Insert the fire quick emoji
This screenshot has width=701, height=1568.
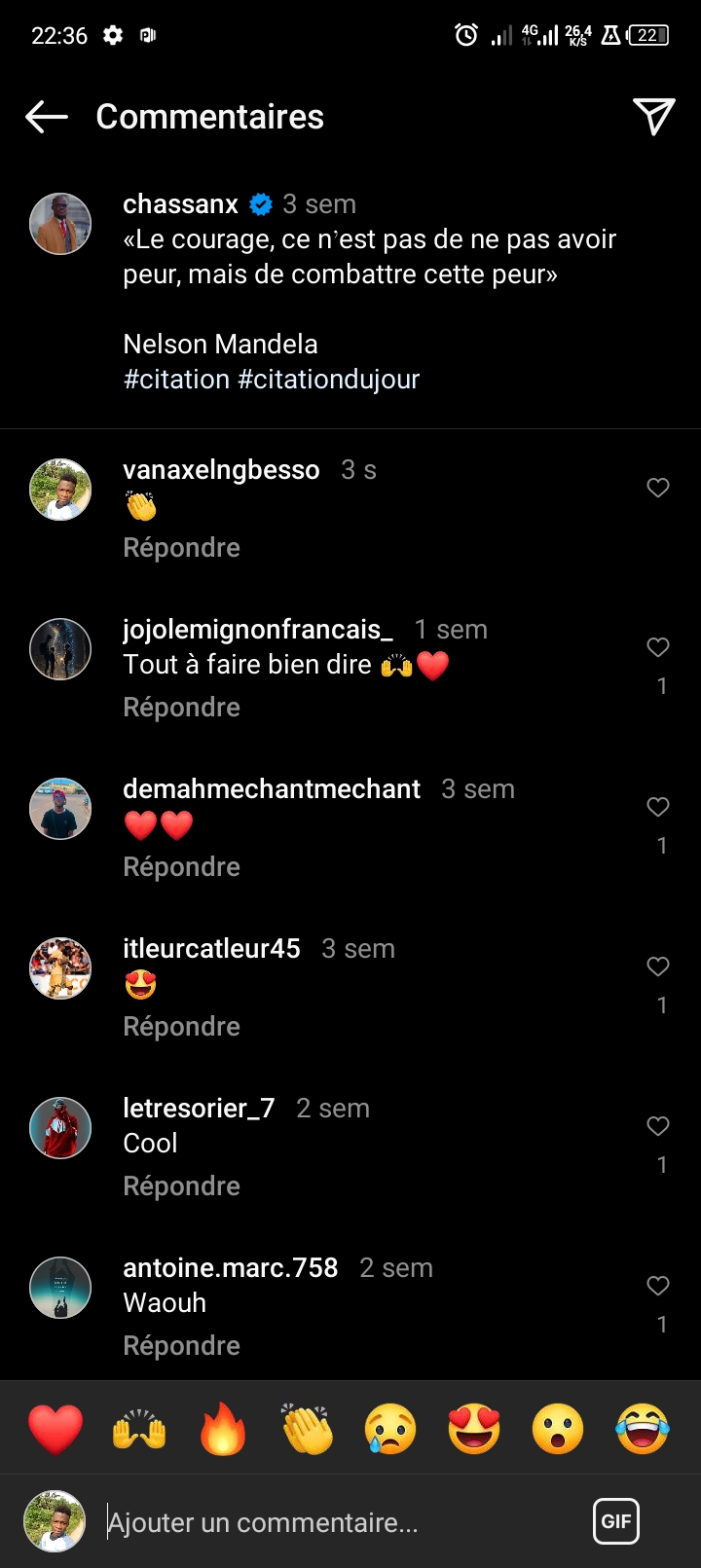(223, 1428)
